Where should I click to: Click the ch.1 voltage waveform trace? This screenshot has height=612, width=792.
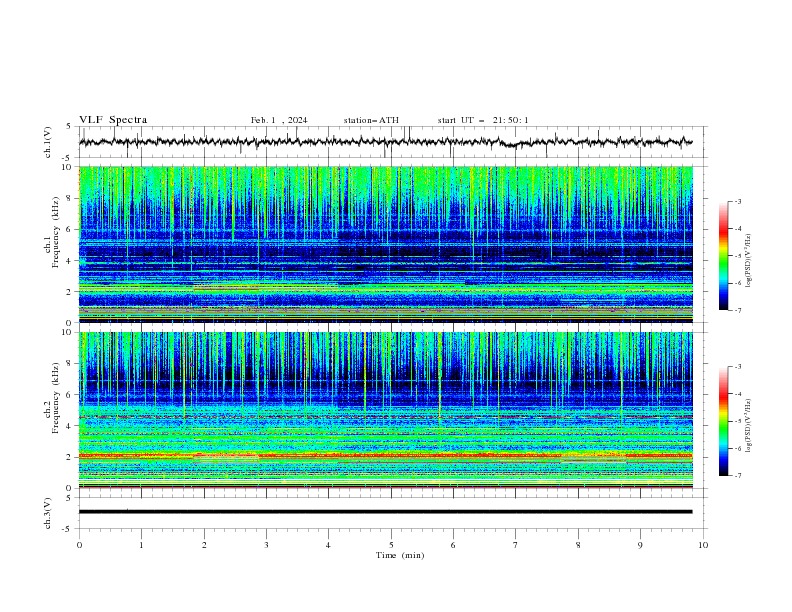pos(385,142)
